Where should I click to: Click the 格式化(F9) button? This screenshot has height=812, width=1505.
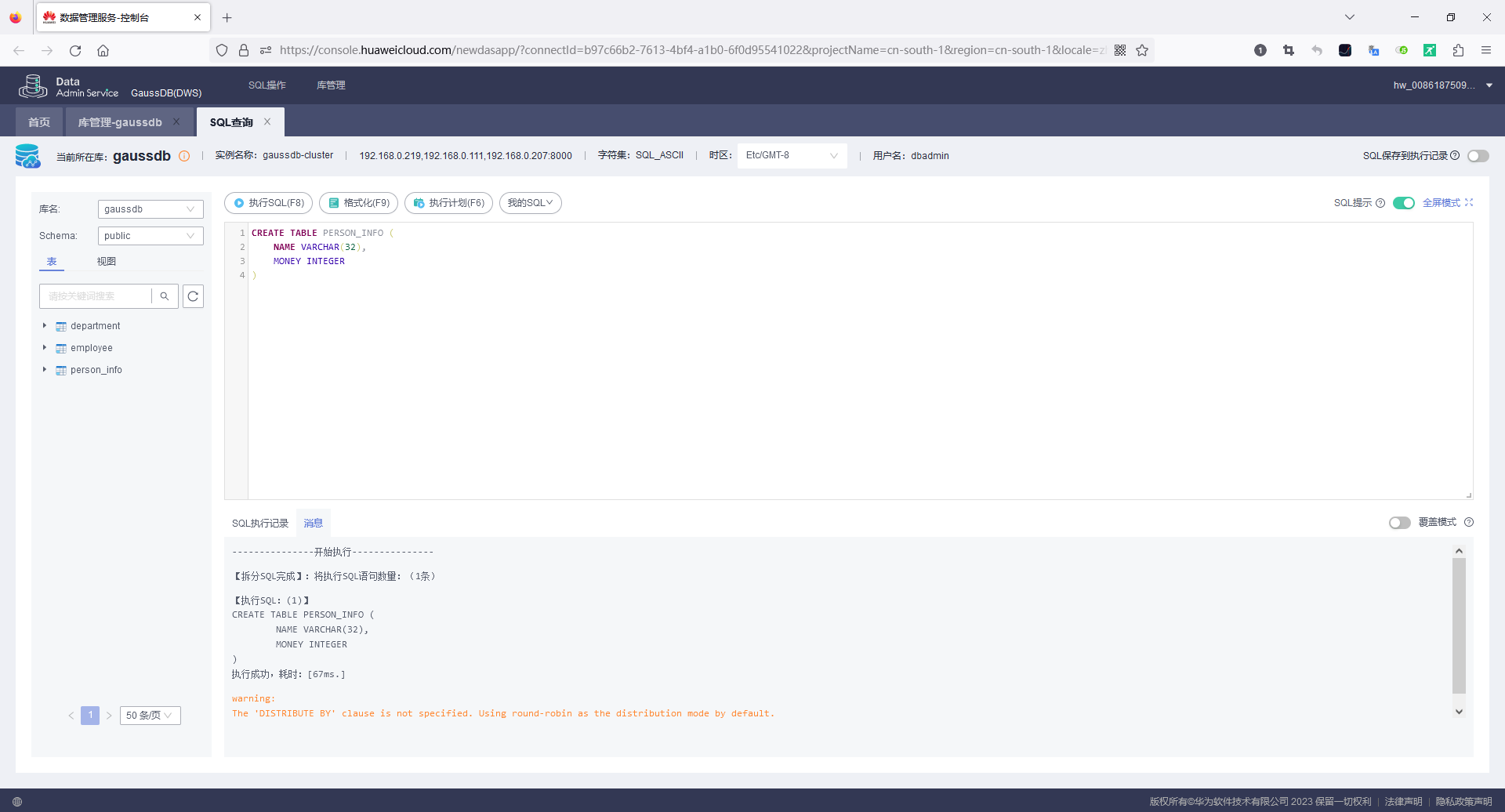coord(359,203)
